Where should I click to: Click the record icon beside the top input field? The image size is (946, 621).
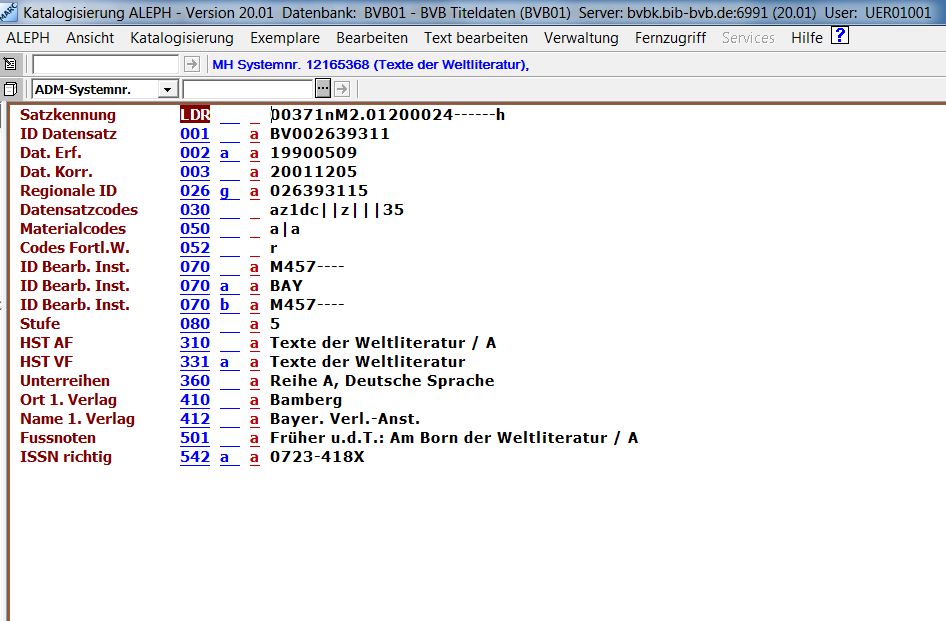(x=10, y=64)
